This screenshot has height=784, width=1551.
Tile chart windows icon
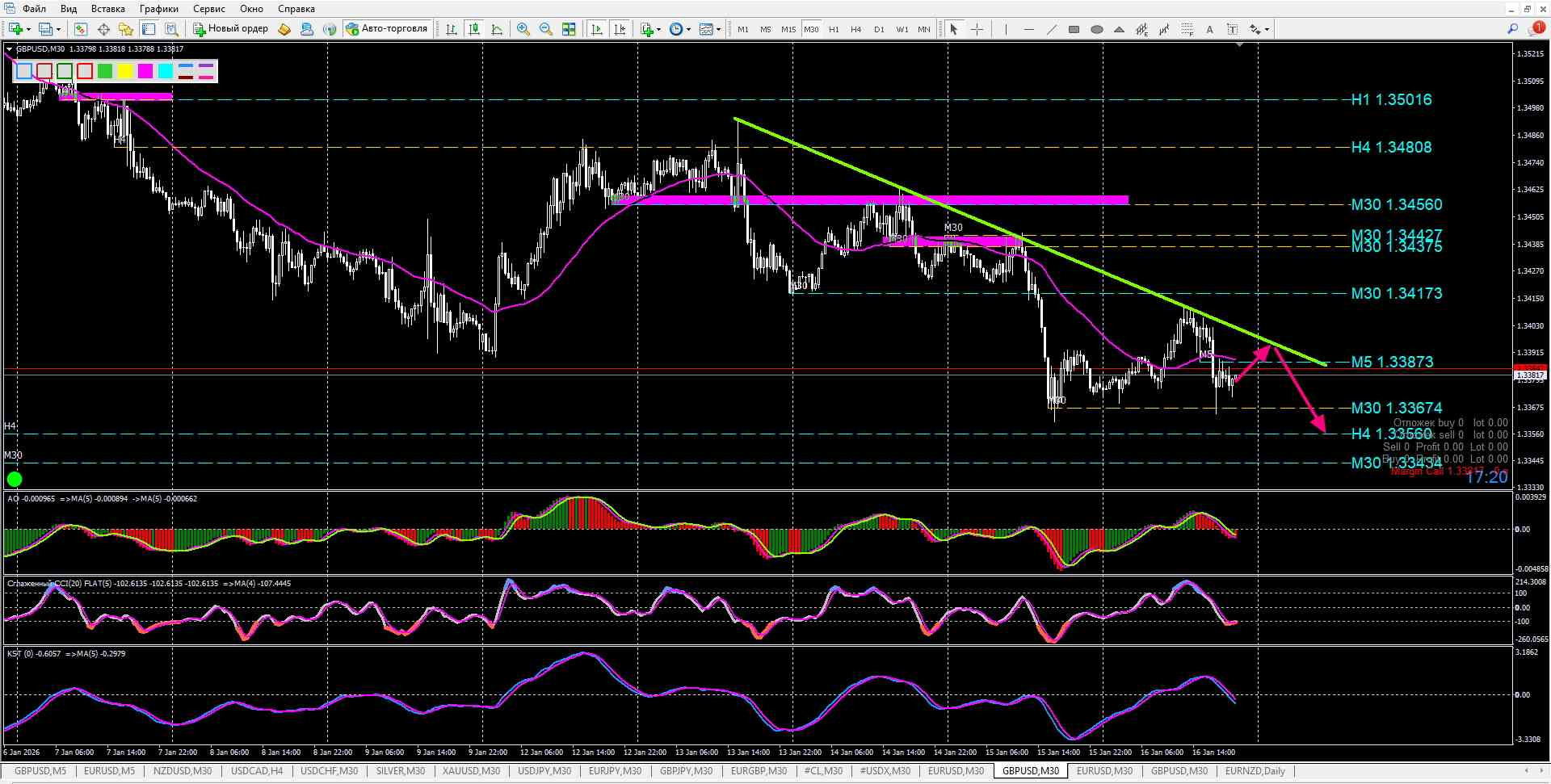point(569,29)
